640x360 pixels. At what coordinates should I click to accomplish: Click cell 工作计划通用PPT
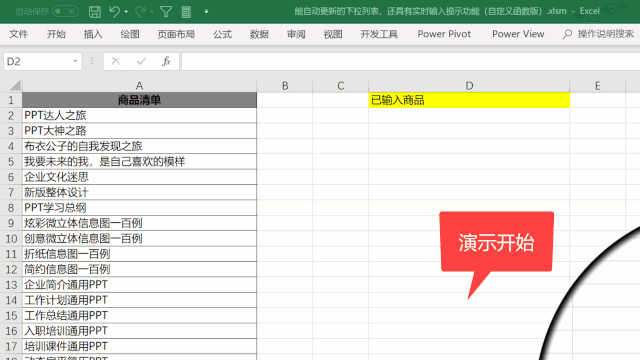[139, 300]
